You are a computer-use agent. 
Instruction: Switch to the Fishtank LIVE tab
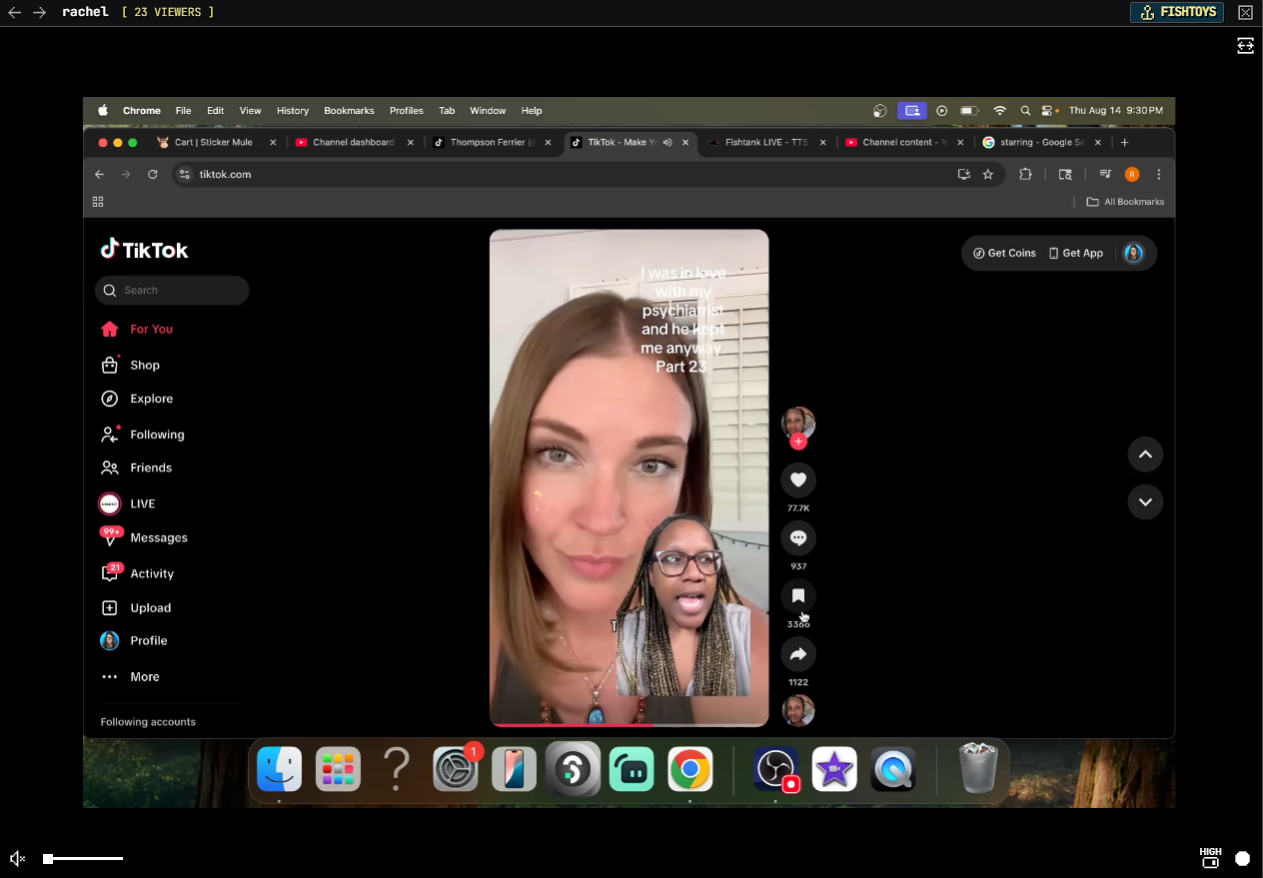765,142
